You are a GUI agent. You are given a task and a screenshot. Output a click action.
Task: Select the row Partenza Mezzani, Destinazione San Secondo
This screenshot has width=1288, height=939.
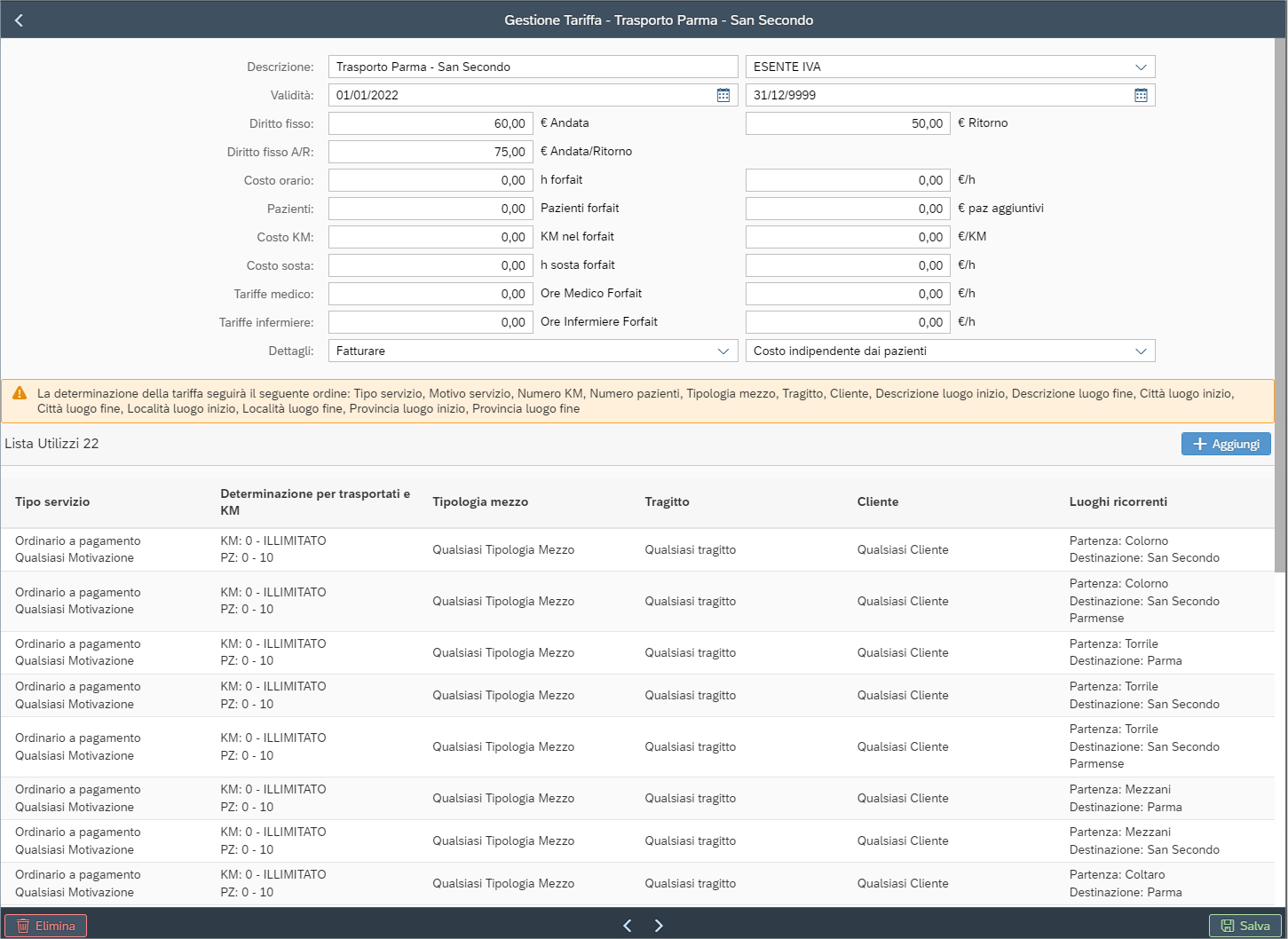[637, 840]
